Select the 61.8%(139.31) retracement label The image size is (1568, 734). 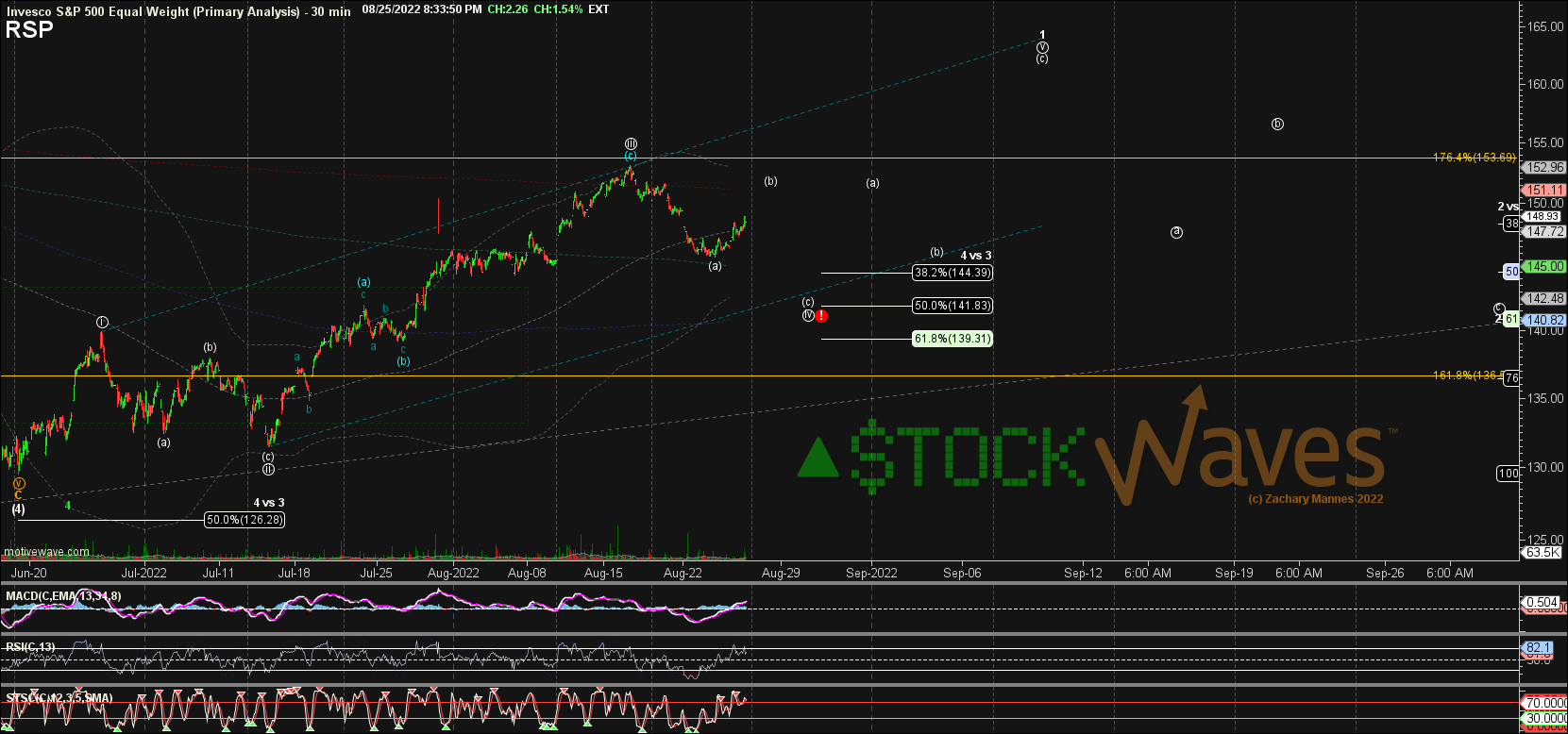pyautogui.click(x=952, y=339)
